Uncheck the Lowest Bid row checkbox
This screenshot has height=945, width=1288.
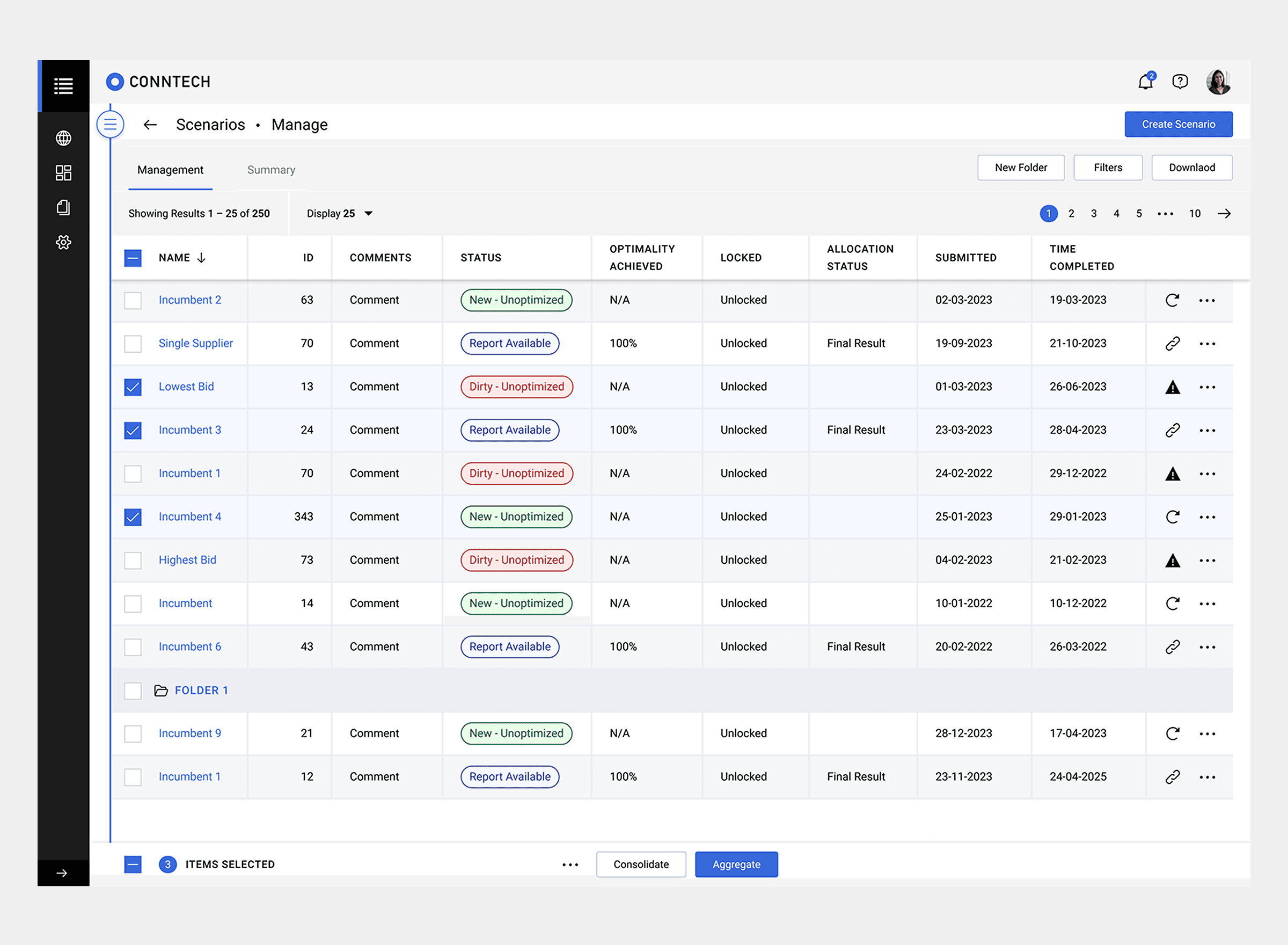click(x=132, y=387)
